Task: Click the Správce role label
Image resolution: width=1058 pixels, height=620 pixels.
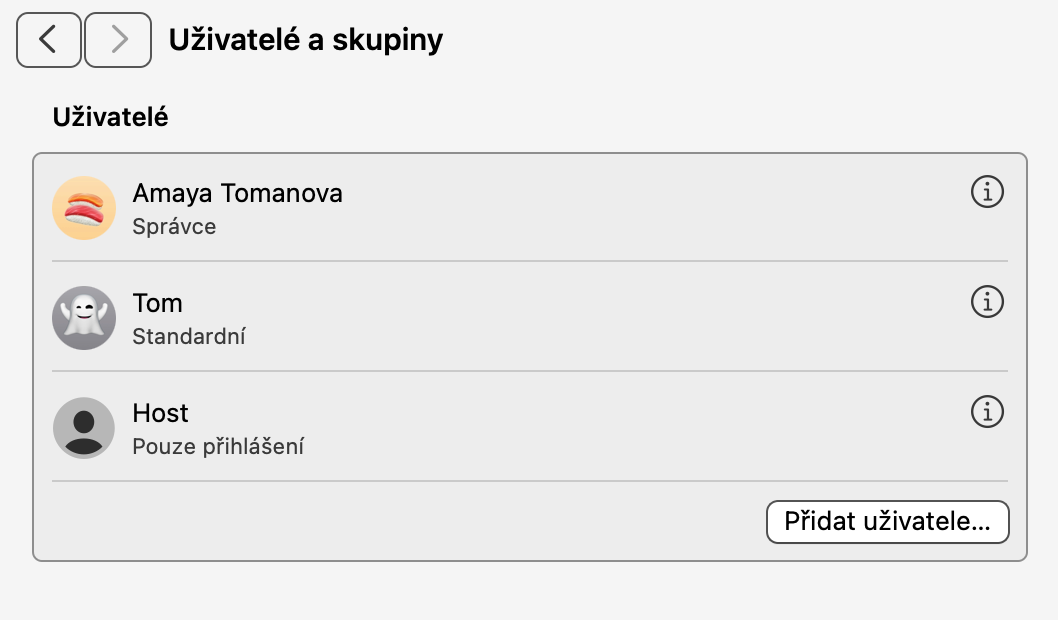Action: tap(174, 227)
